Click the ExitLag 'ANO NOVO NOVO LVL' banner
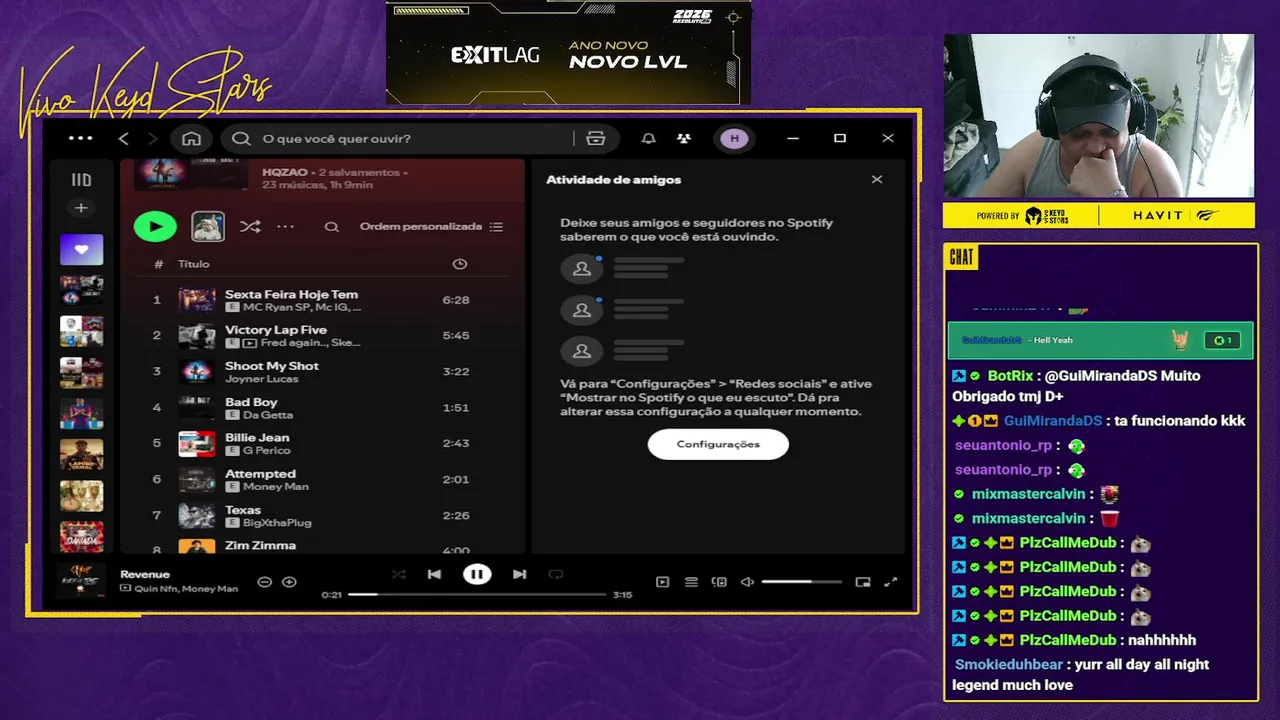The height and width of the screenshot is (720, 1280). [568, 52]
